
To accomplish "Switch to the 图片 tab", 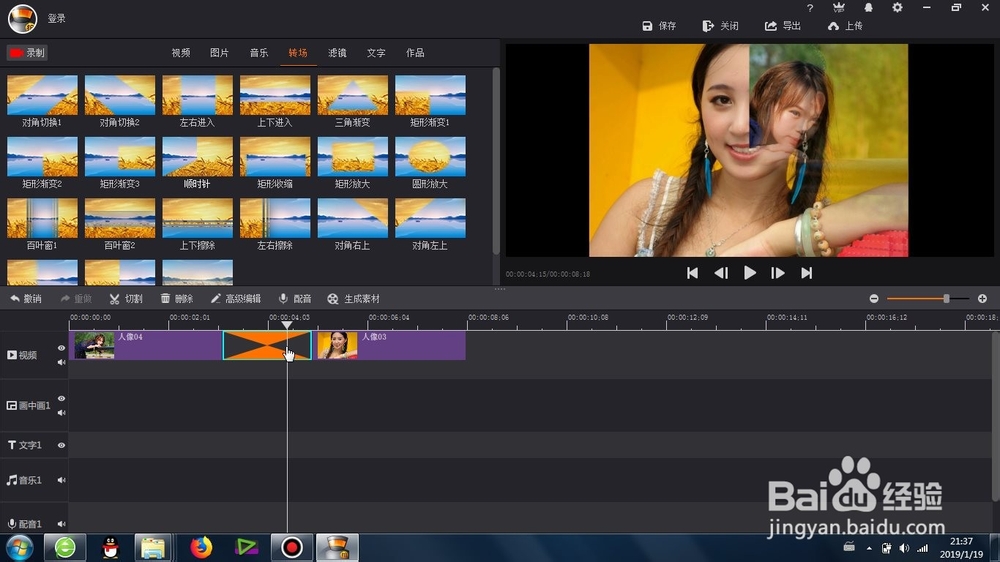I will coord(219,53).
